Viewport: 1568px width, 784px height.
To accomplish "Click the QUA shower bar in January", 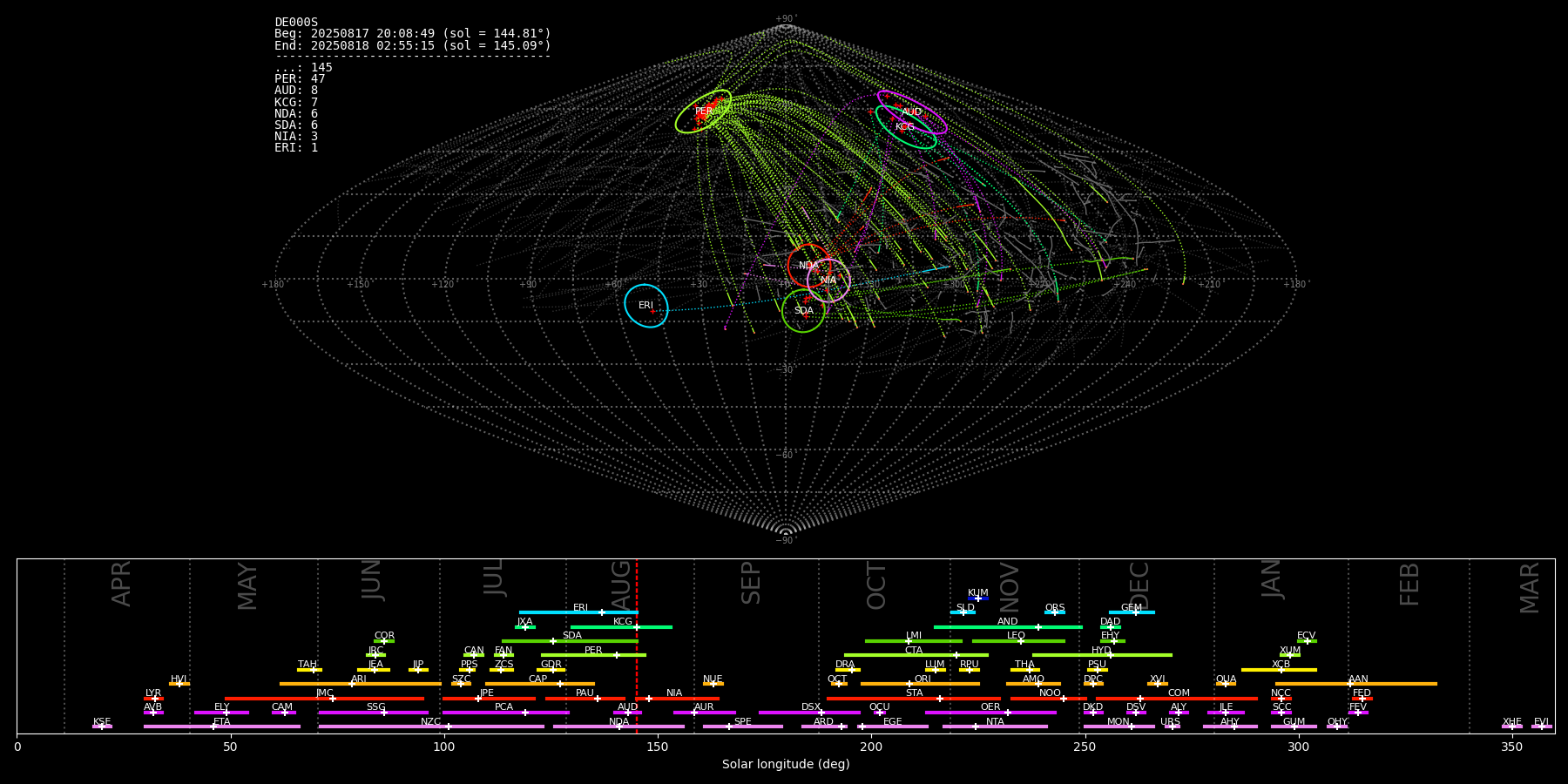I will coord(1226,684).
